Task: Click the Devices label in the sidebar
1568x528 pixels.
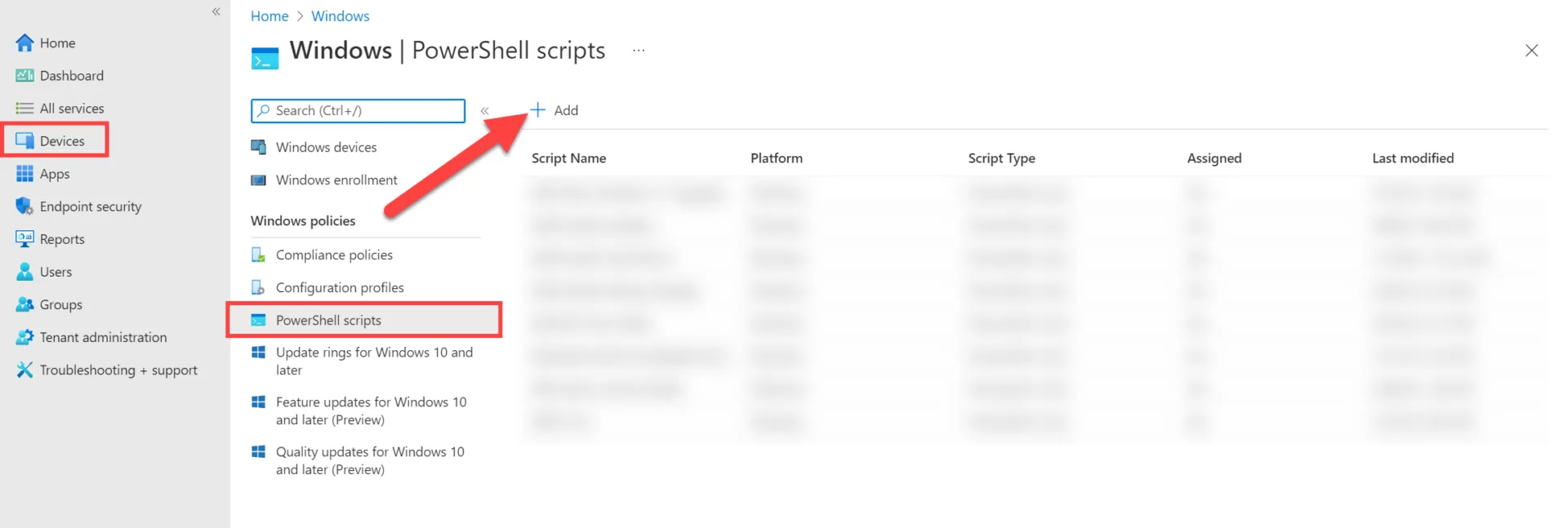Action: 62,140
